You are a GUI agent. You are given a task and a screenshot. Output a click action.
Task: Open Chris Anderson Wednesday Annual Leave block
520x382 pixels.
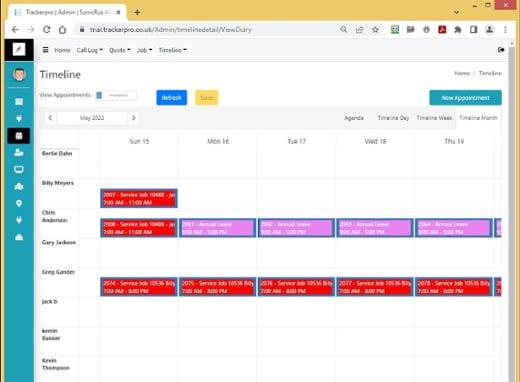(x=375, y=228)
